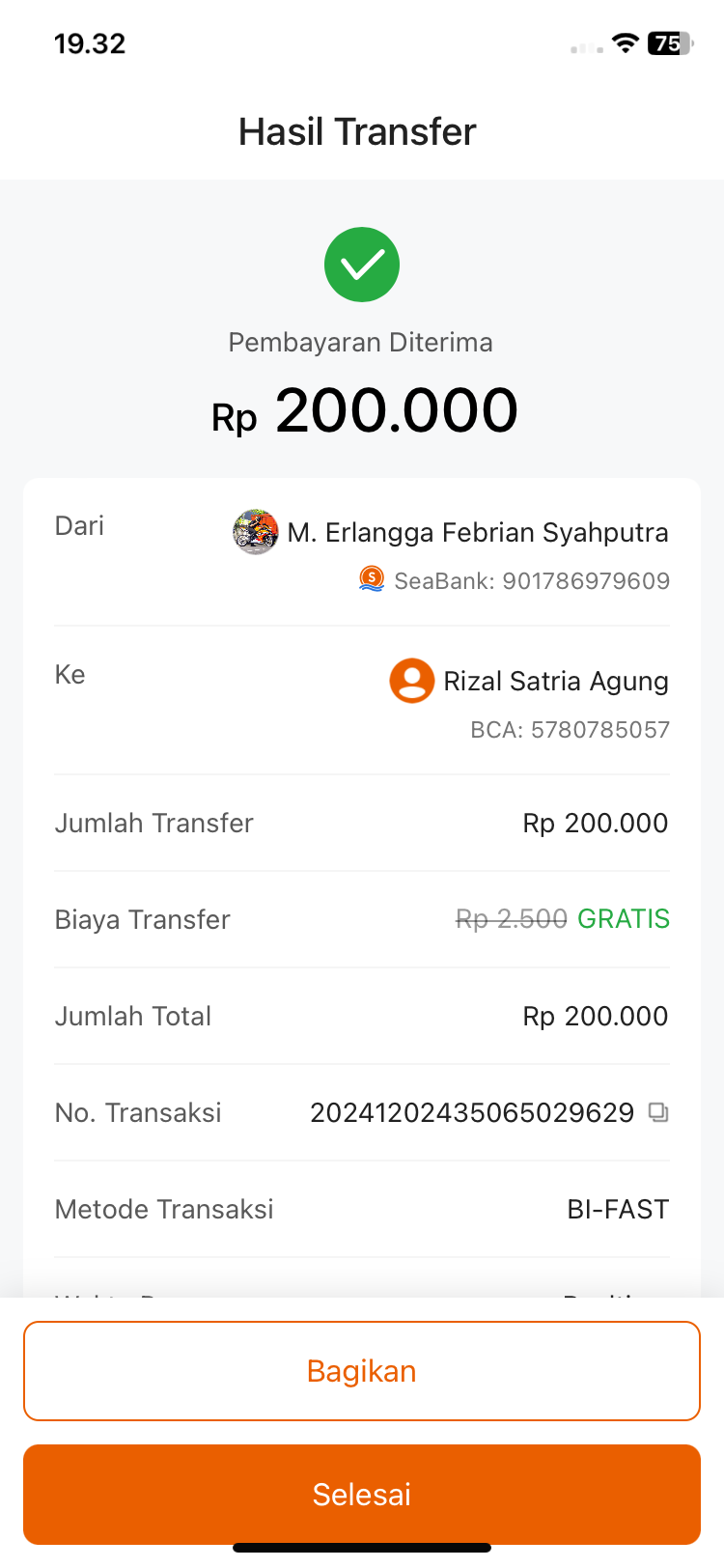Tap the SeaBank account number 901786979609
The width and height of the screenshot is (724, 1568).
(x=586, y=580)
